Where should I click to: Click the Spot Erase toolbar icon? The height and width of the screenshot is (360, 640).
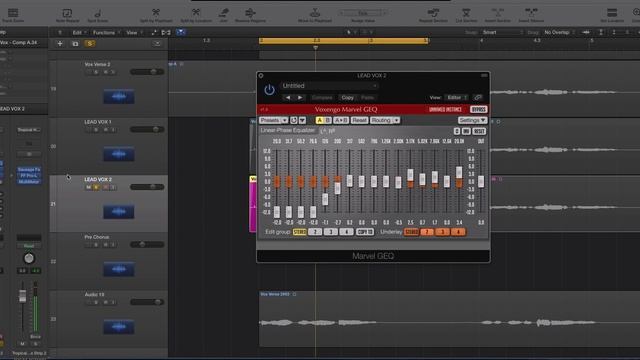(98, 13)
